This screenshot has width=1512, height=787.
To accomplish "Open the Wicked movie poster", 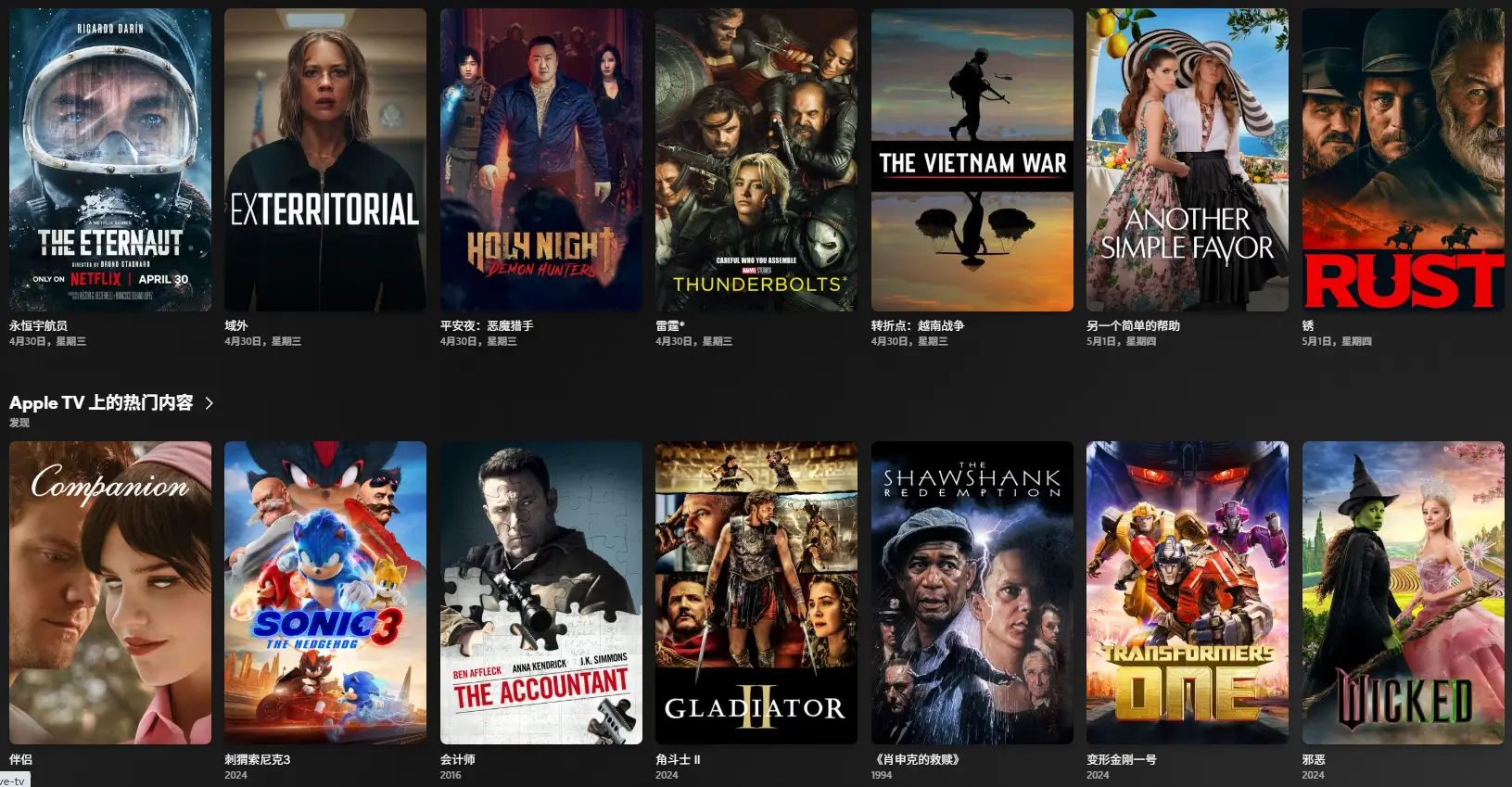I will [1404, 592].
